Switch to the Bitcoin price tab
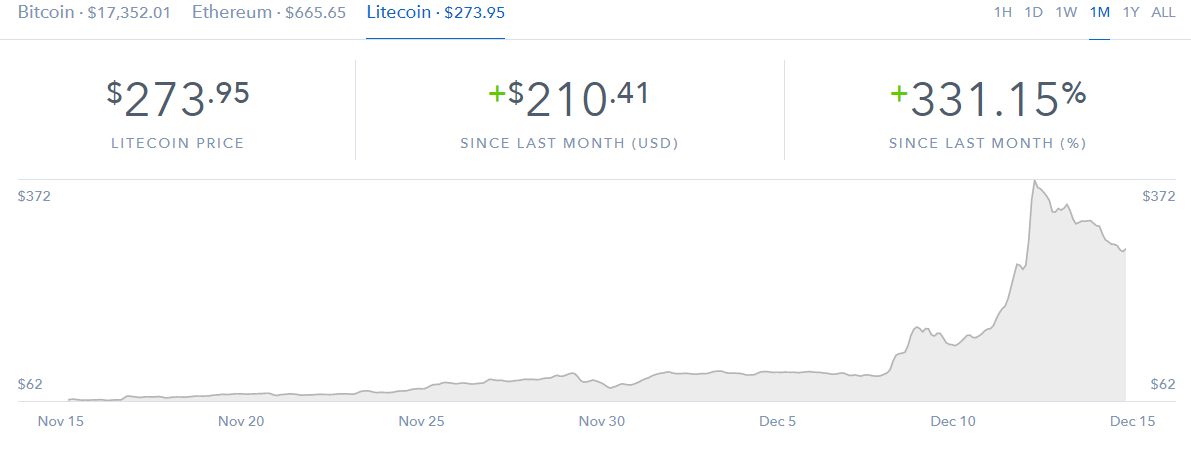Image resolution: width=1191 pixels, height=454 pixels. tap(94, 12)
